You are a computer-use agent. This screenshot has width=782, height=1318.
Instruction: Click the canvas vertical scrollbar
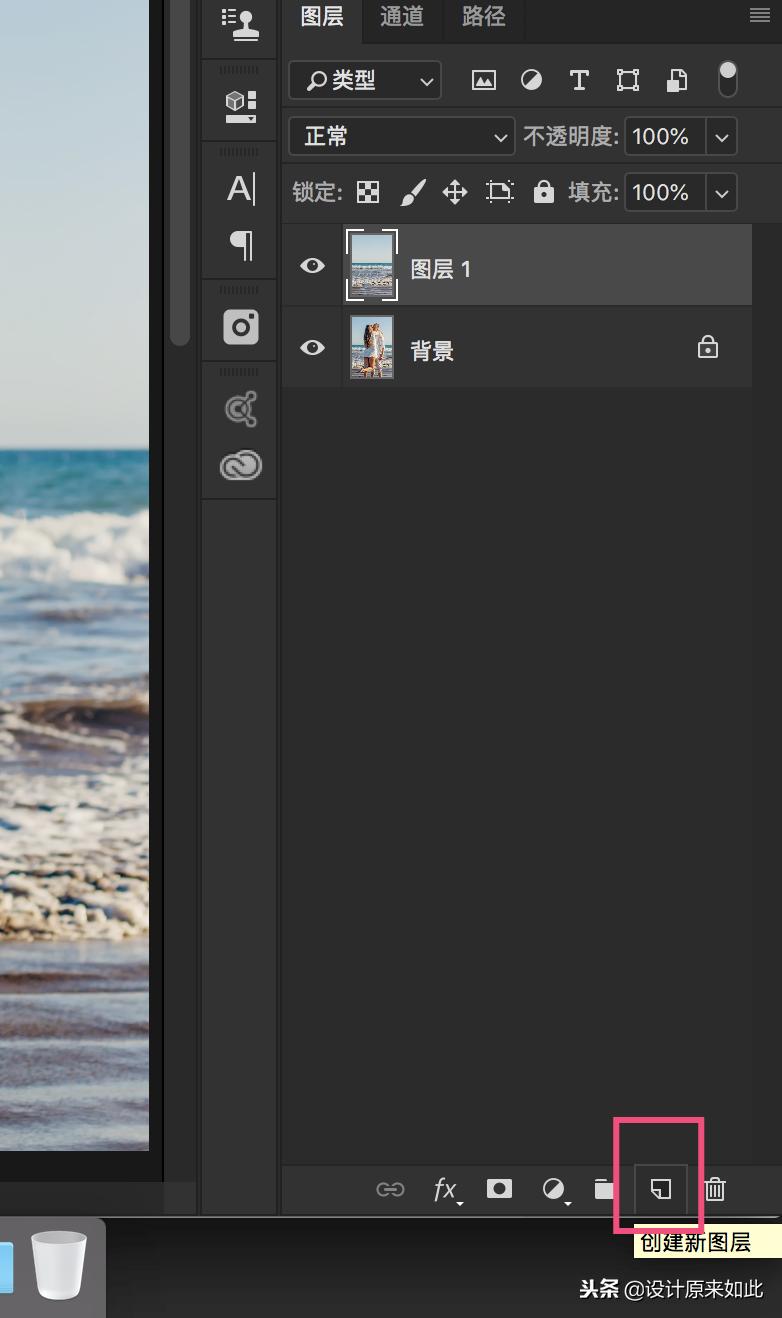[179, 172]
